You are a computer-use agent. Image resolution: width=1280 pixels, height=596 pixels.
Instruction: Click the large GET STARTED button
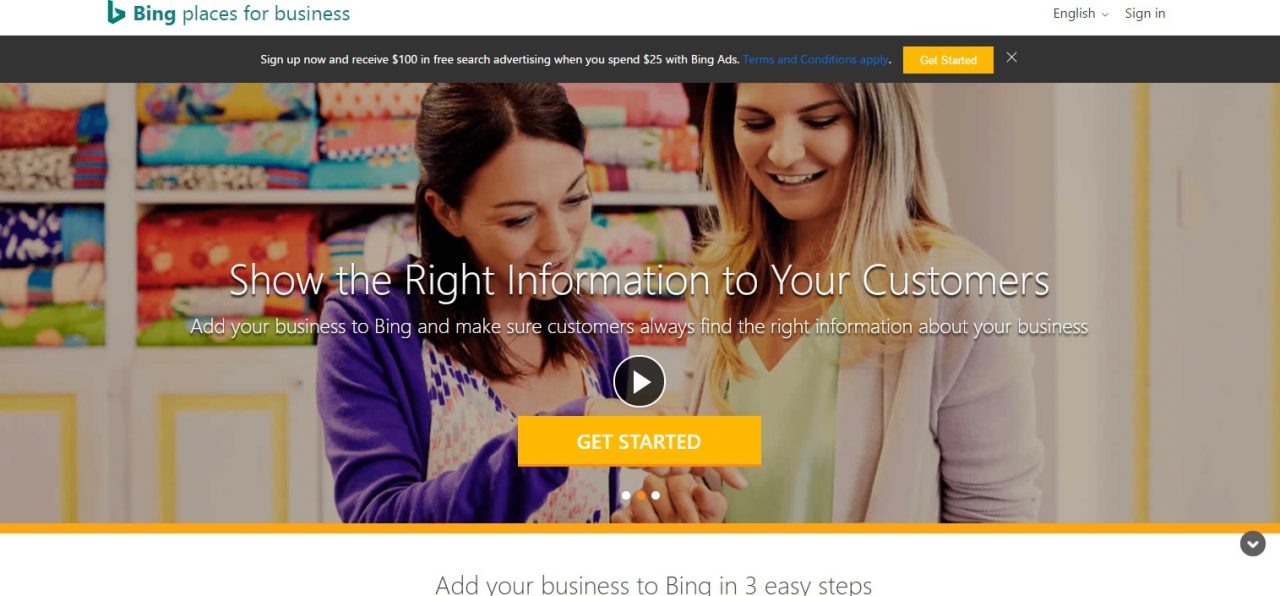tap(639, 441)
